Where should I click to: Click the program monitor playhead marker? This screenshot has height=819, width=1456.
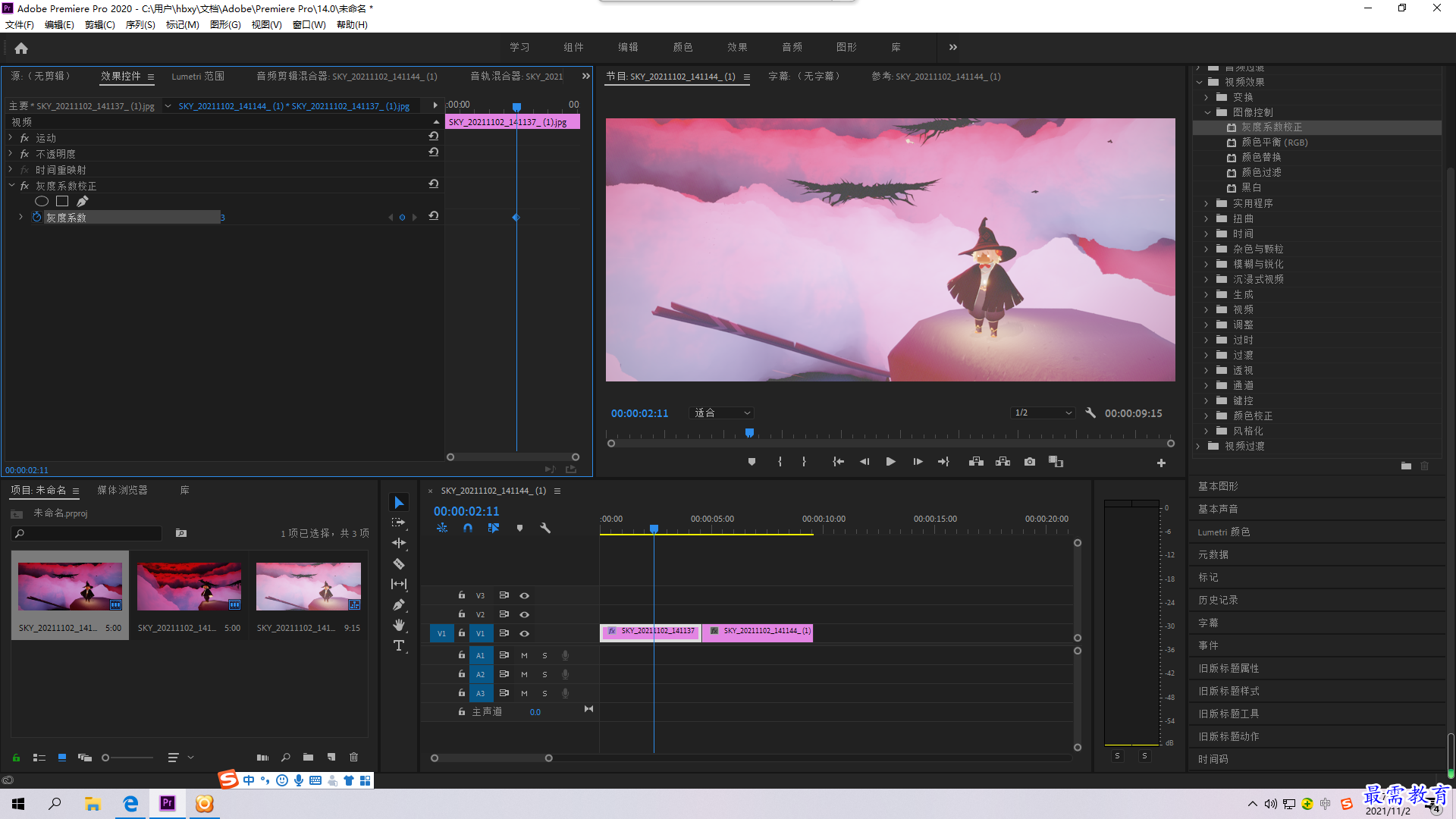click(x=749, y=432)
